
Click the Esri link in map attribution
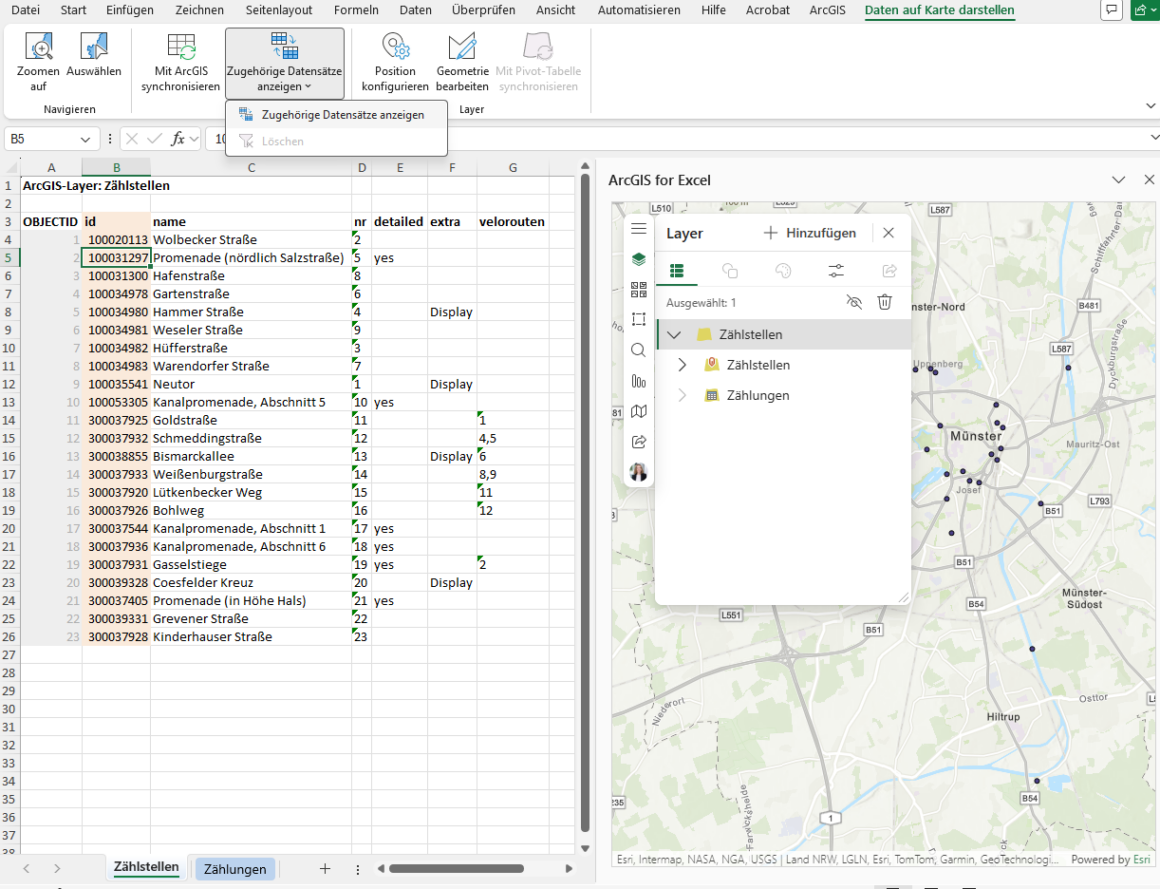(1142, 859)
